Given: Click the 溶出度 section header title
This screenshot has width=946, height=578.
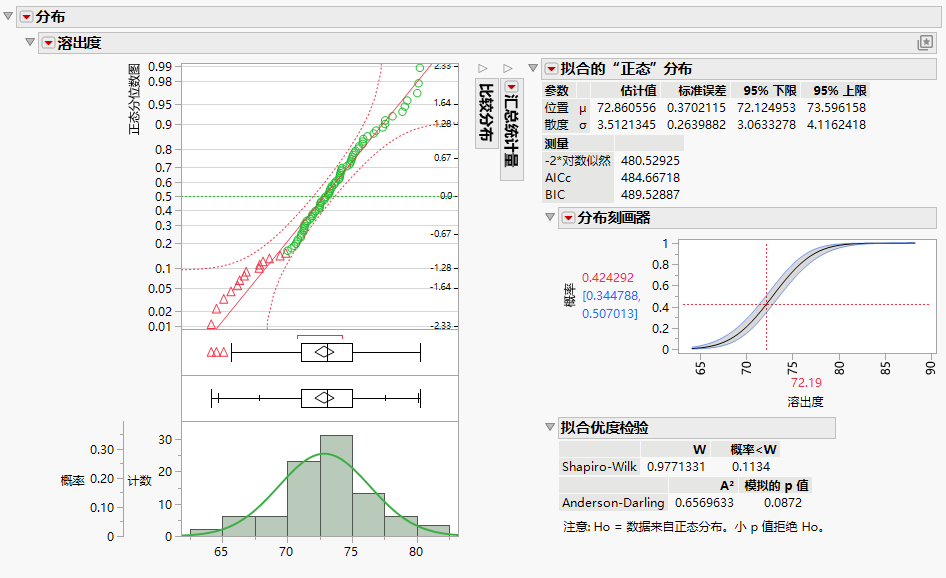Looking at the screenshot, I should (80, 43).
